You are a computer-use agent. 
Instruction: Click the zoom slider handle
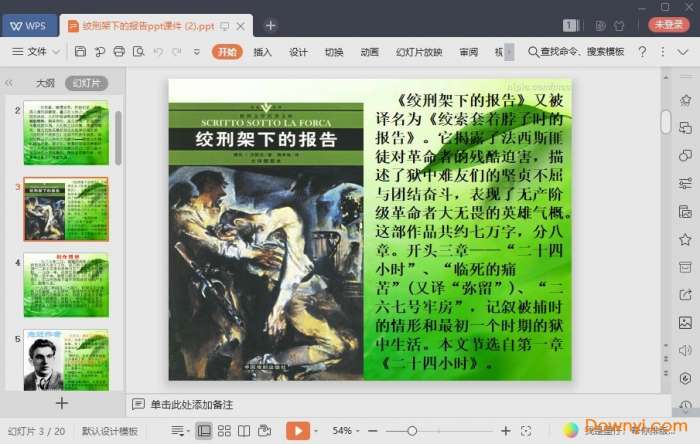412,431
